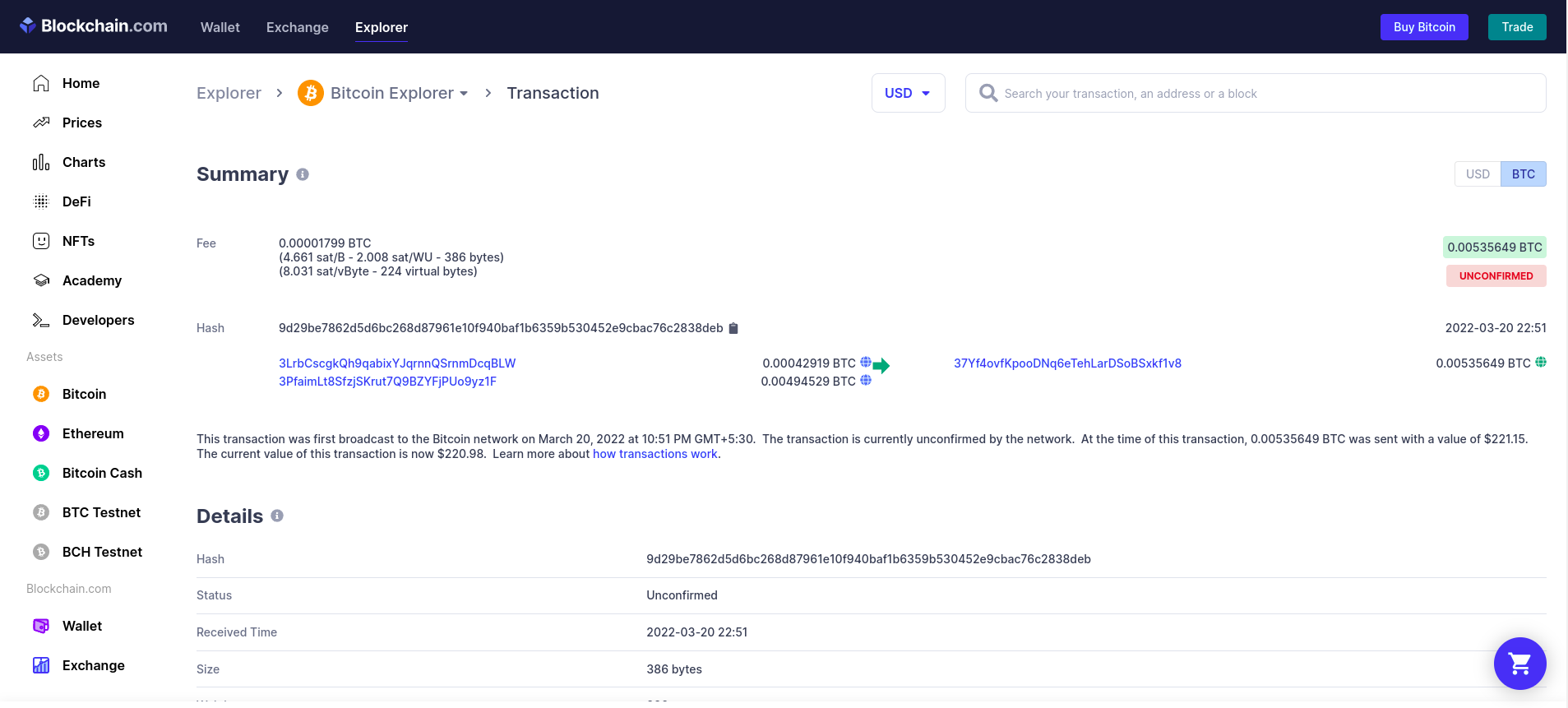
Task: Click the 'Unconfirmed' status value
Action: [682, 595]
